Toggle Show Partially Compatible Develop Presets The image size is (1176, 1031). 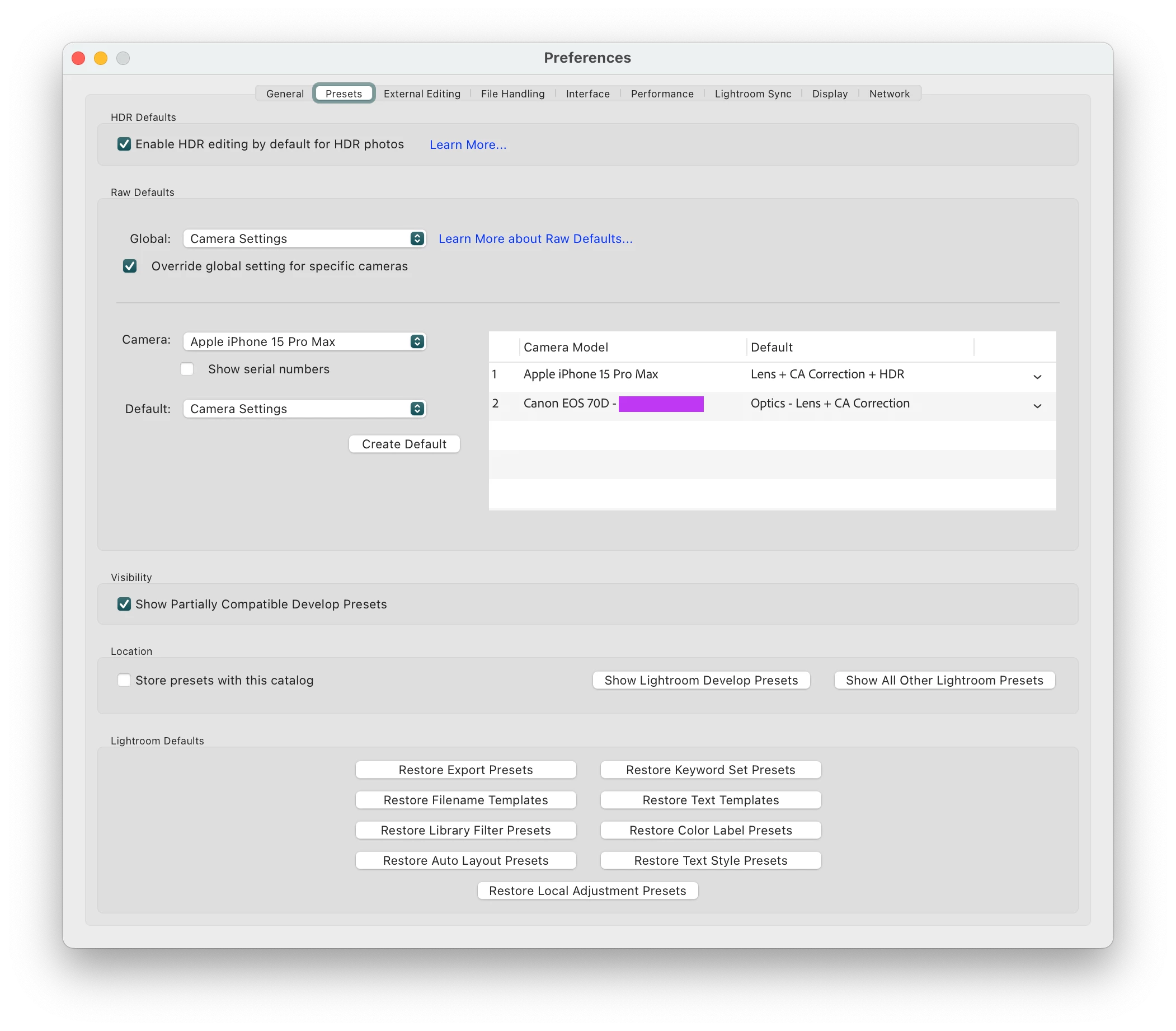tap(124, 604)
